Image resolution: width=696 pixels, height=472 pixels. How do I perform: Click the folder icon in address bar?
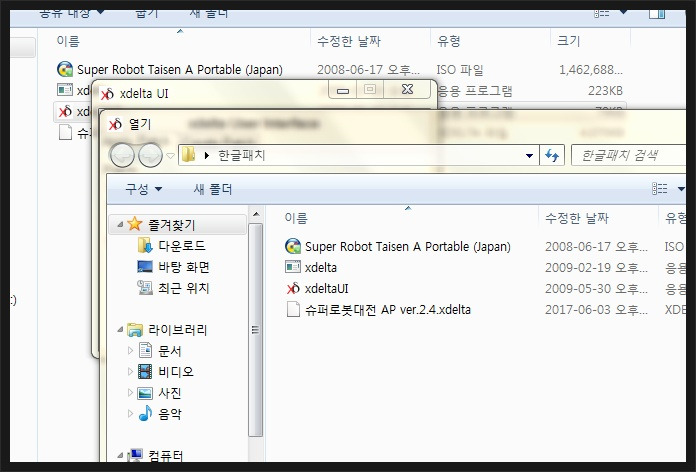point(189,155)
